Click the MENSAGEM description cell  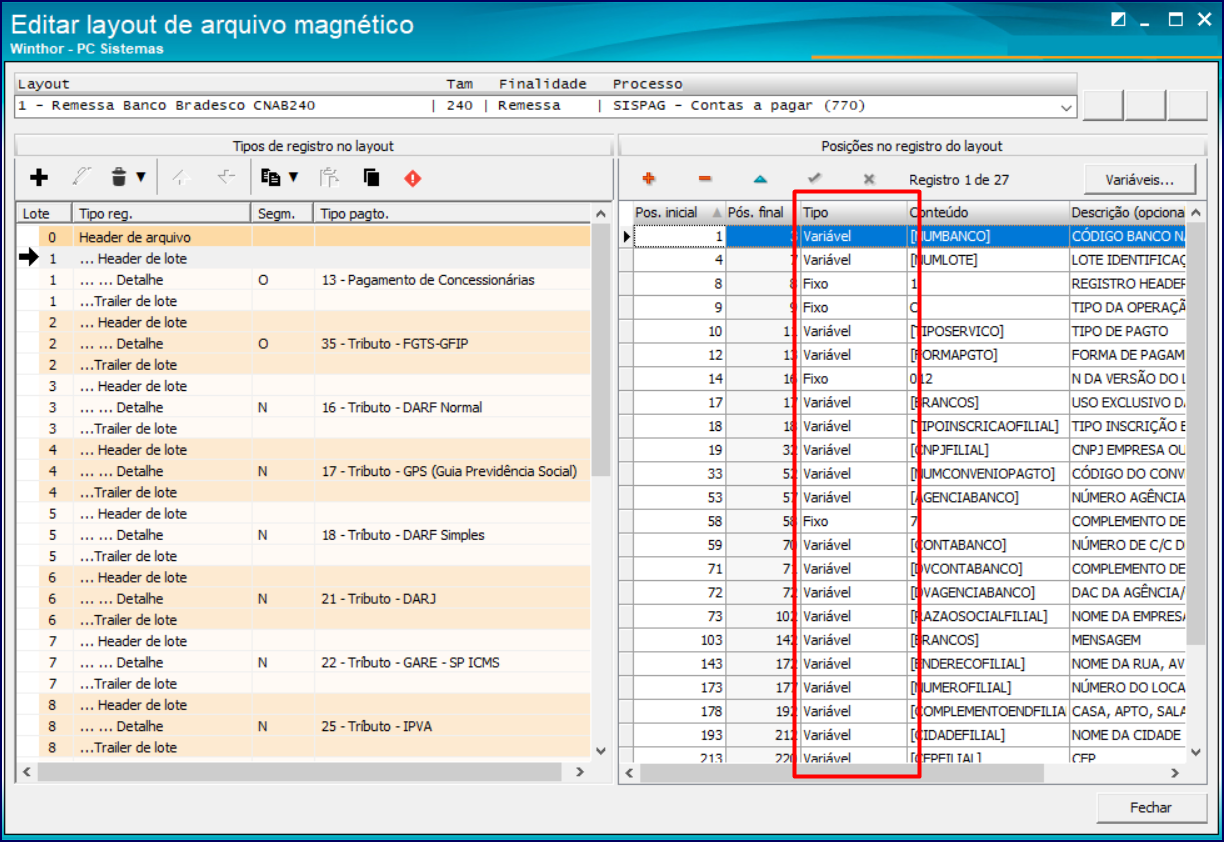[1127, 640]
